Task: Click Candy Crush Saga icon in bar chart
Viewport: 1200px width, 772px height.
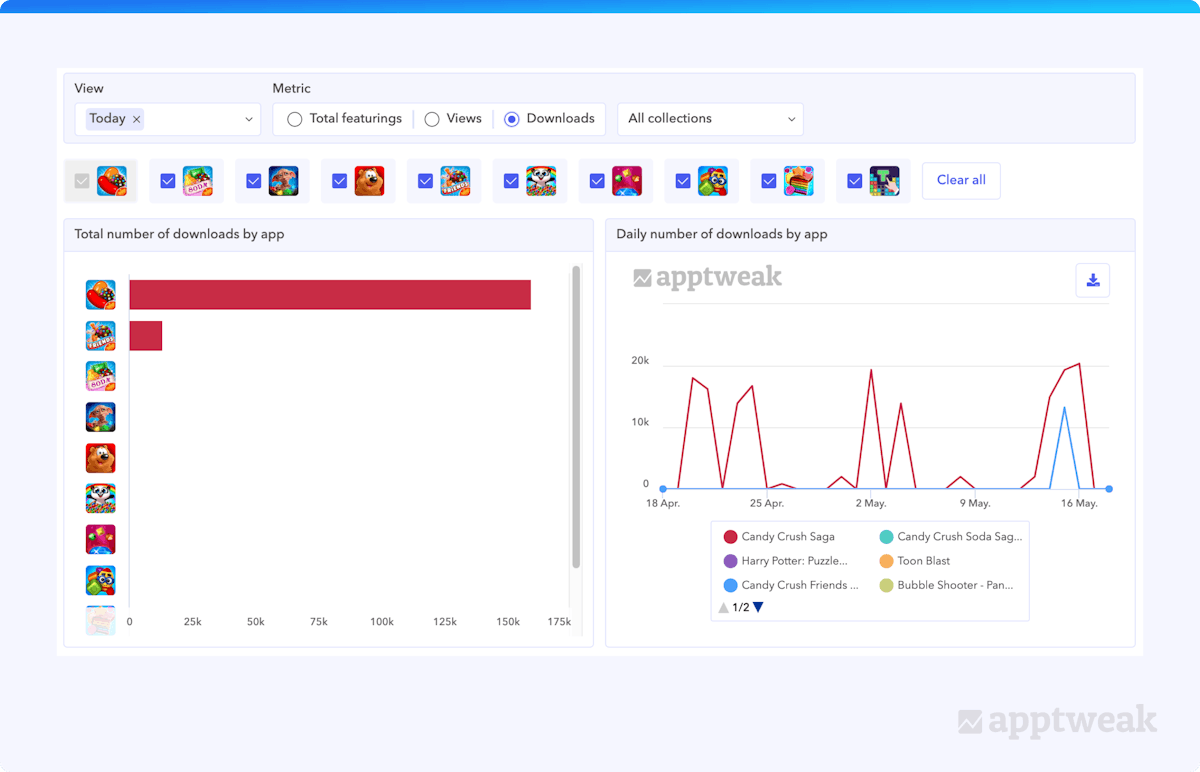Action: [x=101, y=295]
